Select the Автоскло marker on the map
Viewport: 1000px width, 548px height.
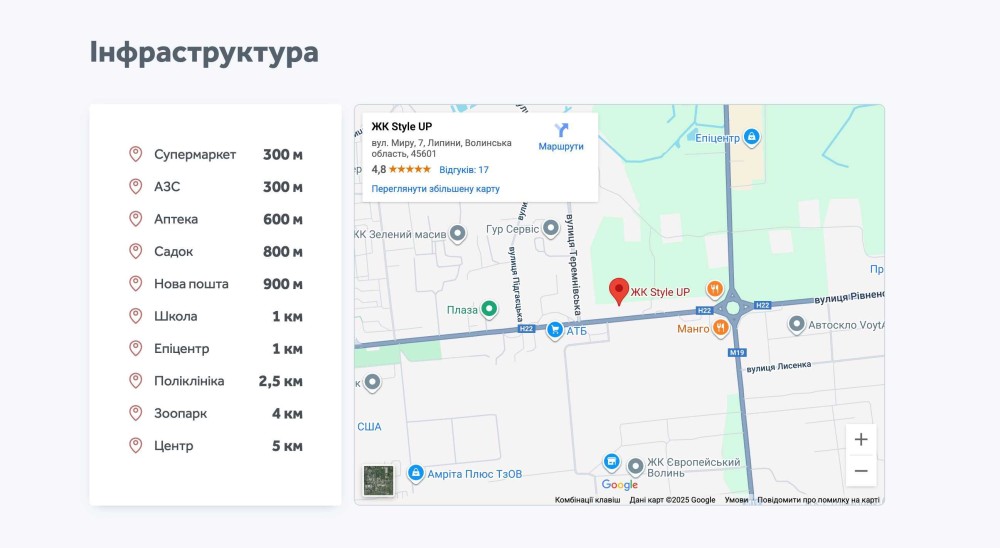coord(796,324)
